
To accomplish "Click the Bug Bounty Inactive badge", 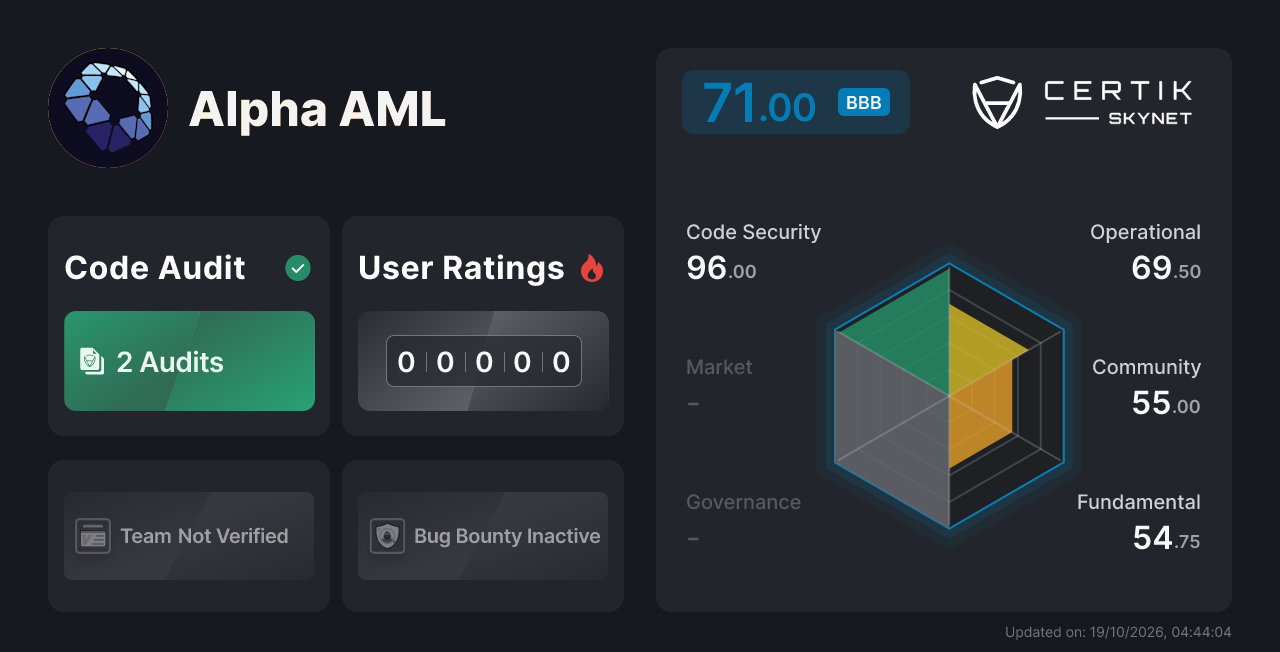I will [483, 536].
